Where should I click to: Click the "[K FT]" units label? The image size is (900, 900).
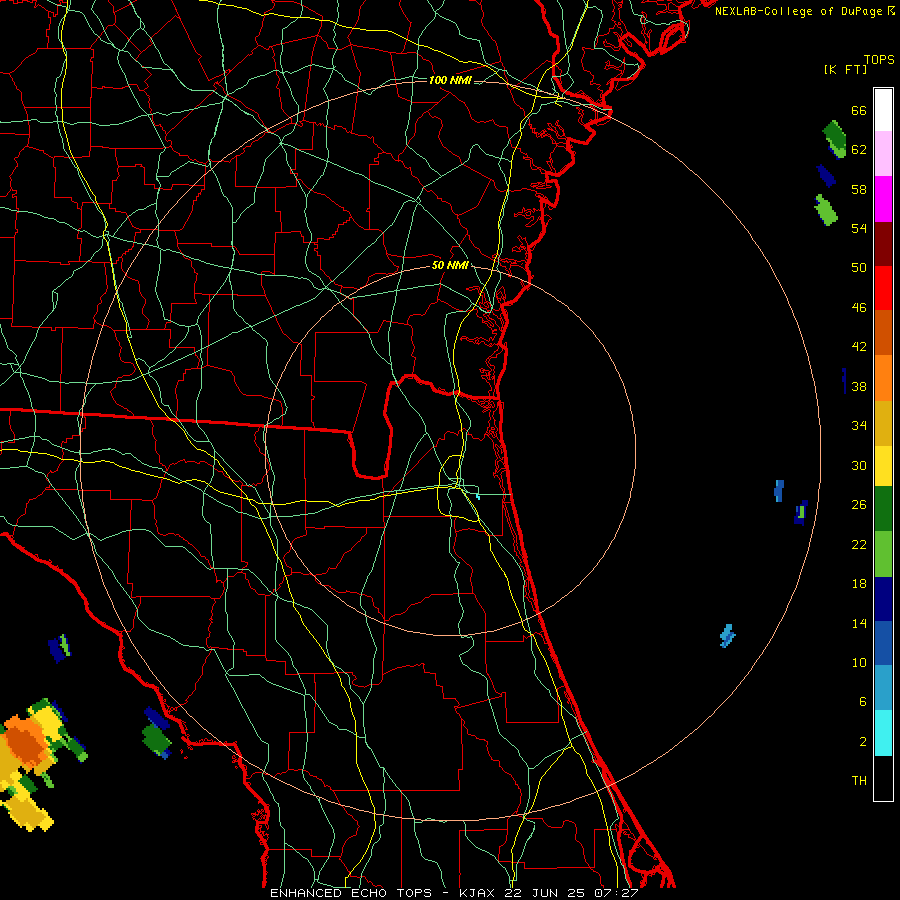pos(845,70)
